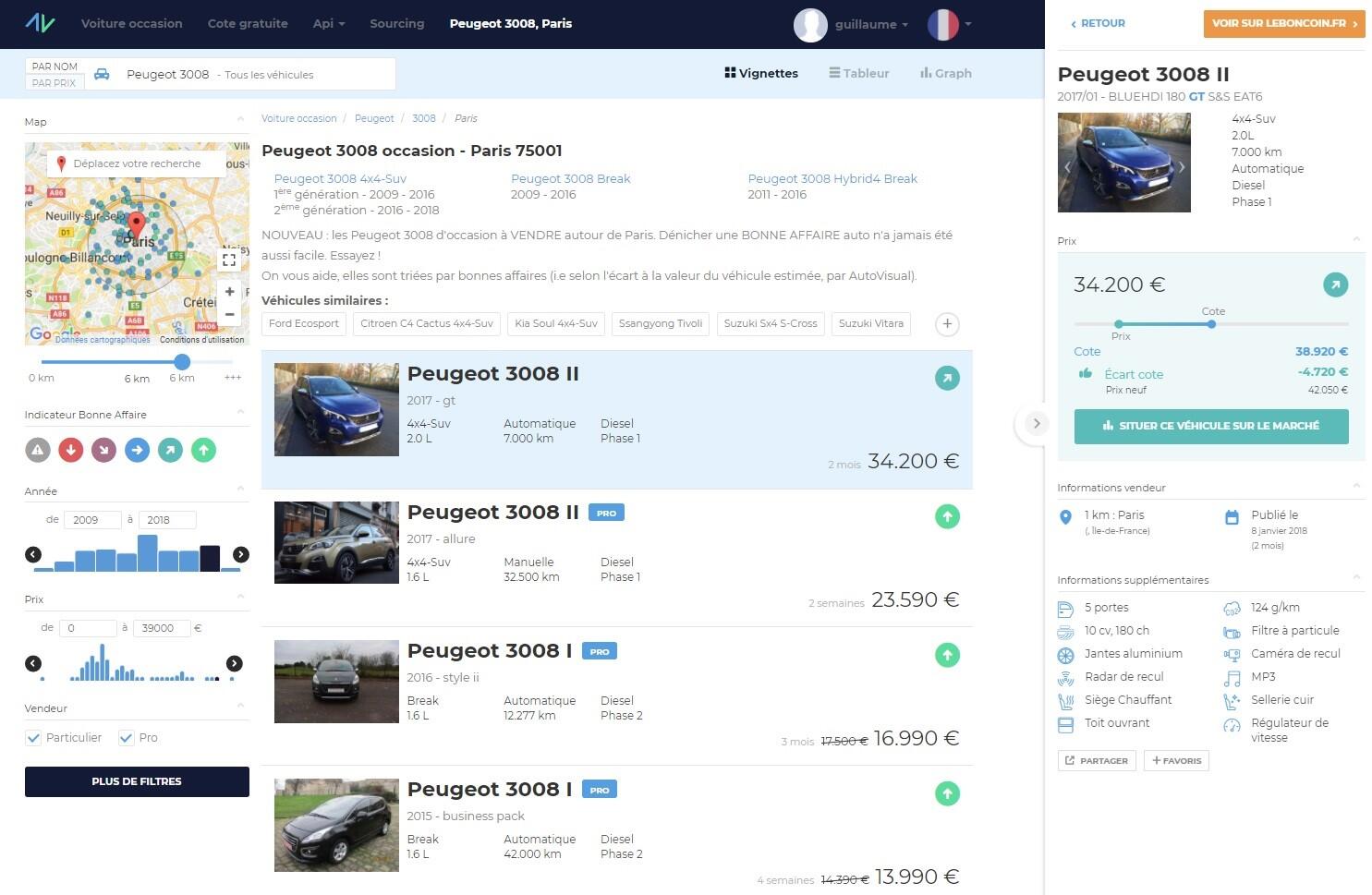Open the user avatar for guillaume
Image resolution: width=1372 pixels, height=895 pixels.
pyautogui.click(x=810, y=25)
